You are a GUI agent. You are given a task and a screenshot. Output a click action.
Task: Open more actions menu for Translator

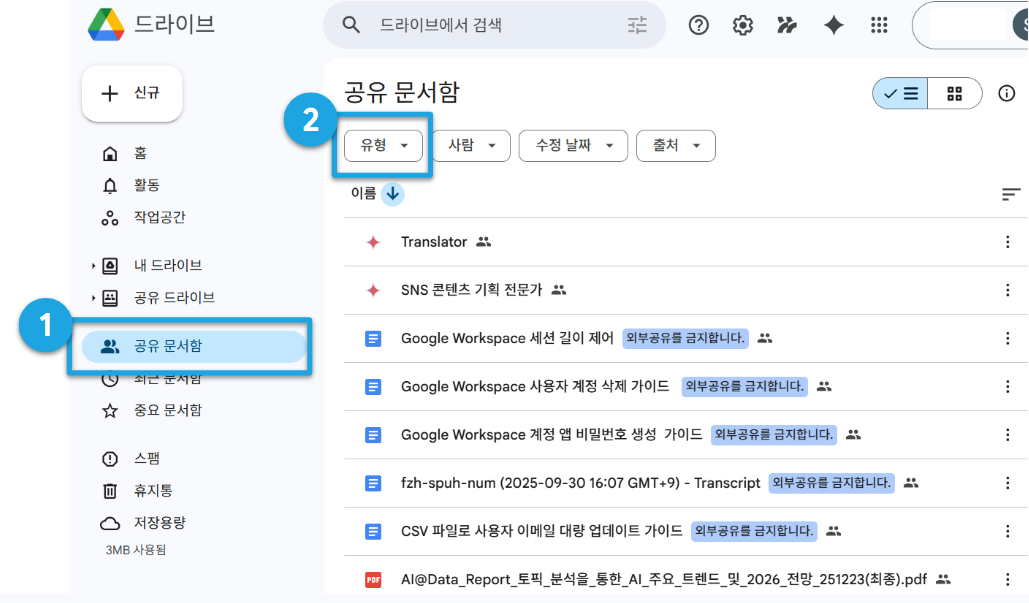(x=1007, y=242)
